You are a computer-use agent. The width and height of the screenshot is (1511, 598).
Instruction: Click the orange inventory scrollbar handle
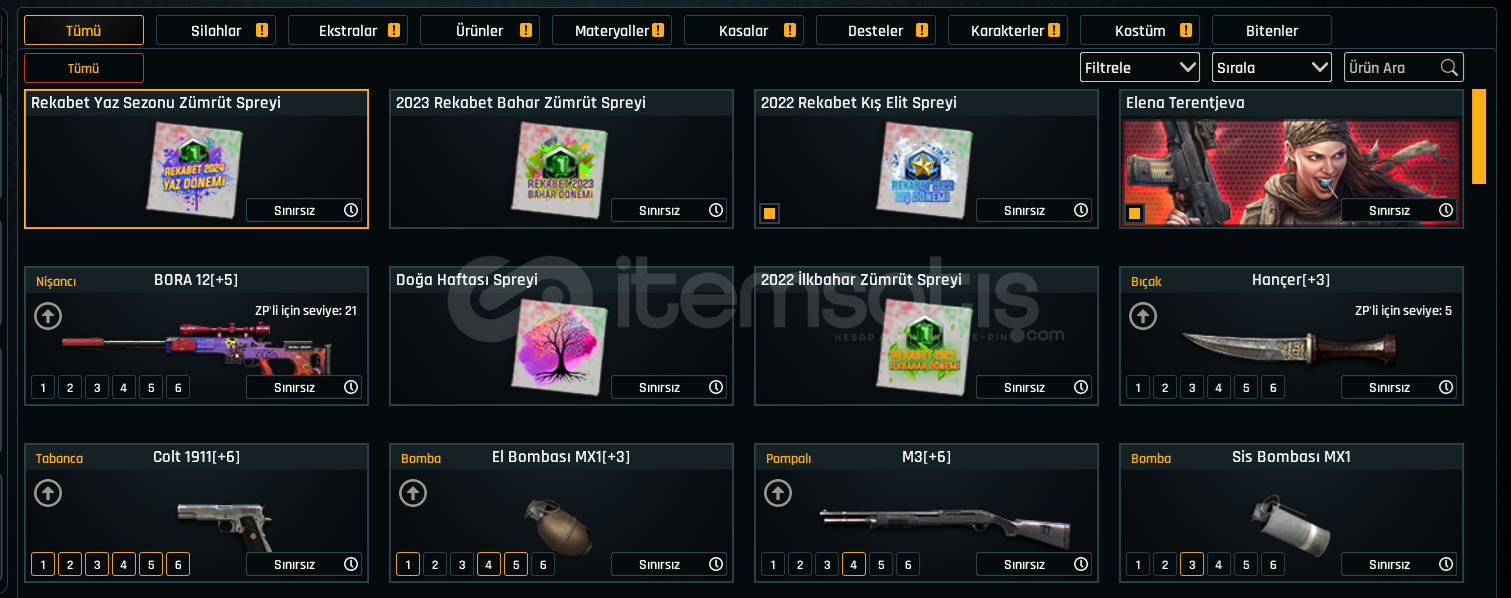(1479, 136)
